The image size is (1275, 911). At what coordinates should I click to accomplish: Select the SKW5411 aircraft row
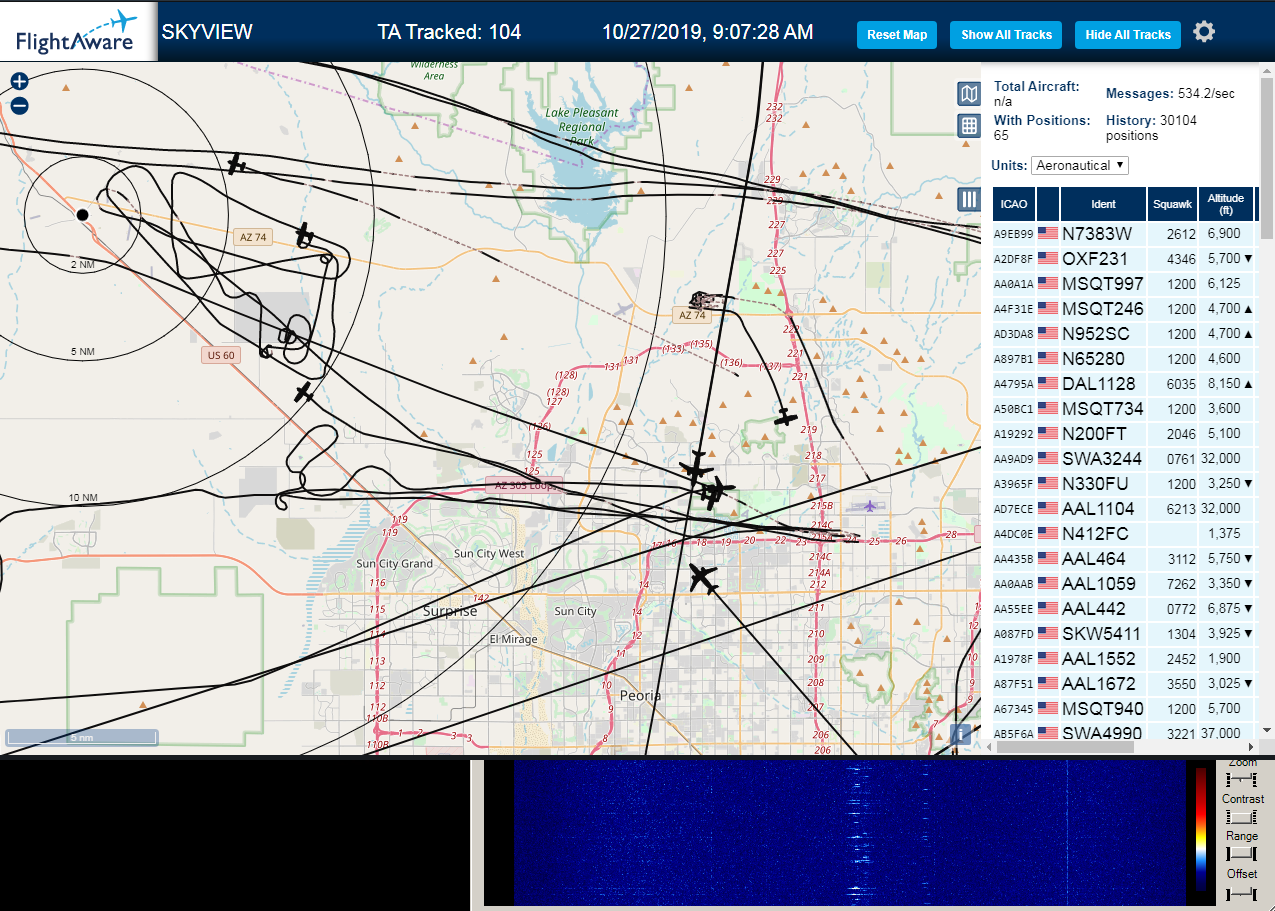1126,634
